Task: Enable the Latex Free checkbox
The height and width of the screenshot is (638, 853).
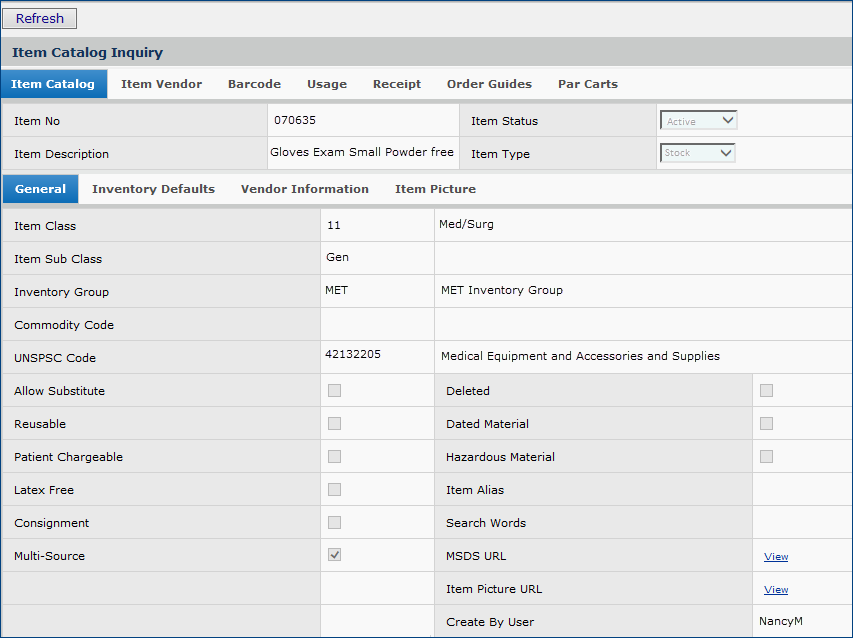Action: [x=335, y=490]
